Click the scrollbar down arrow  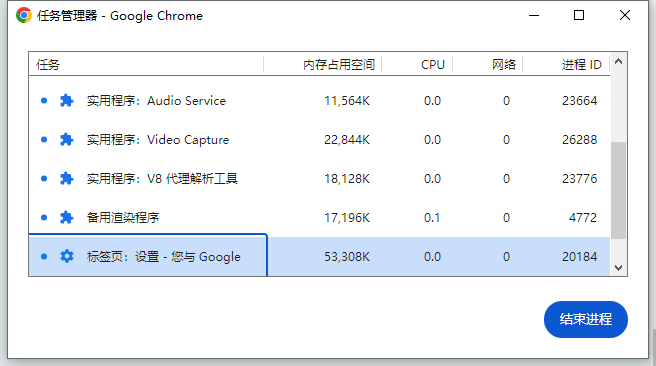618,268
